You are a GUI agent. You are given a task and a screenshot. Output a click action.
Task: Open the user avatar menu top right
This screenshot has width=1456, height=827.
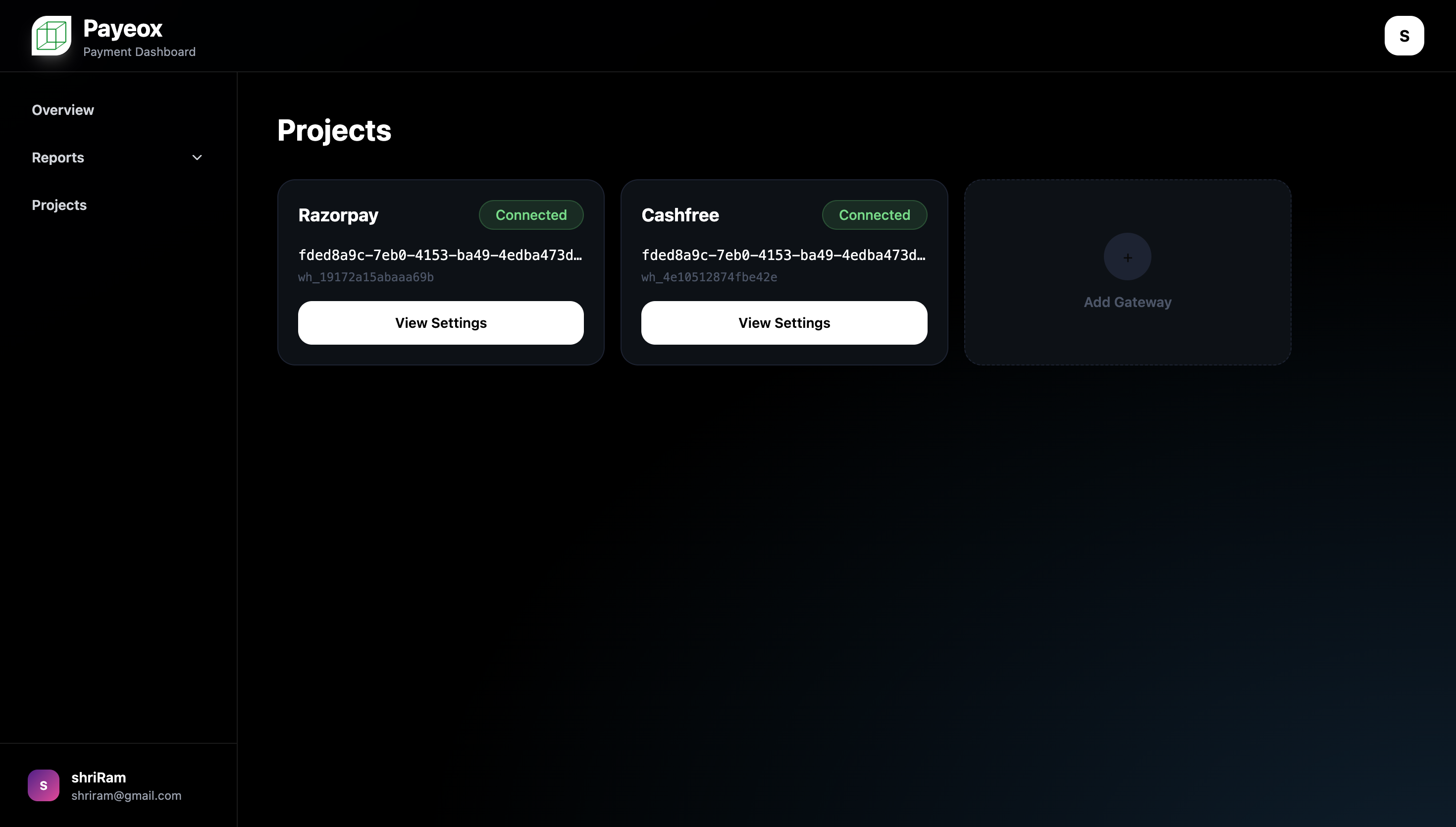[1404, 35]
